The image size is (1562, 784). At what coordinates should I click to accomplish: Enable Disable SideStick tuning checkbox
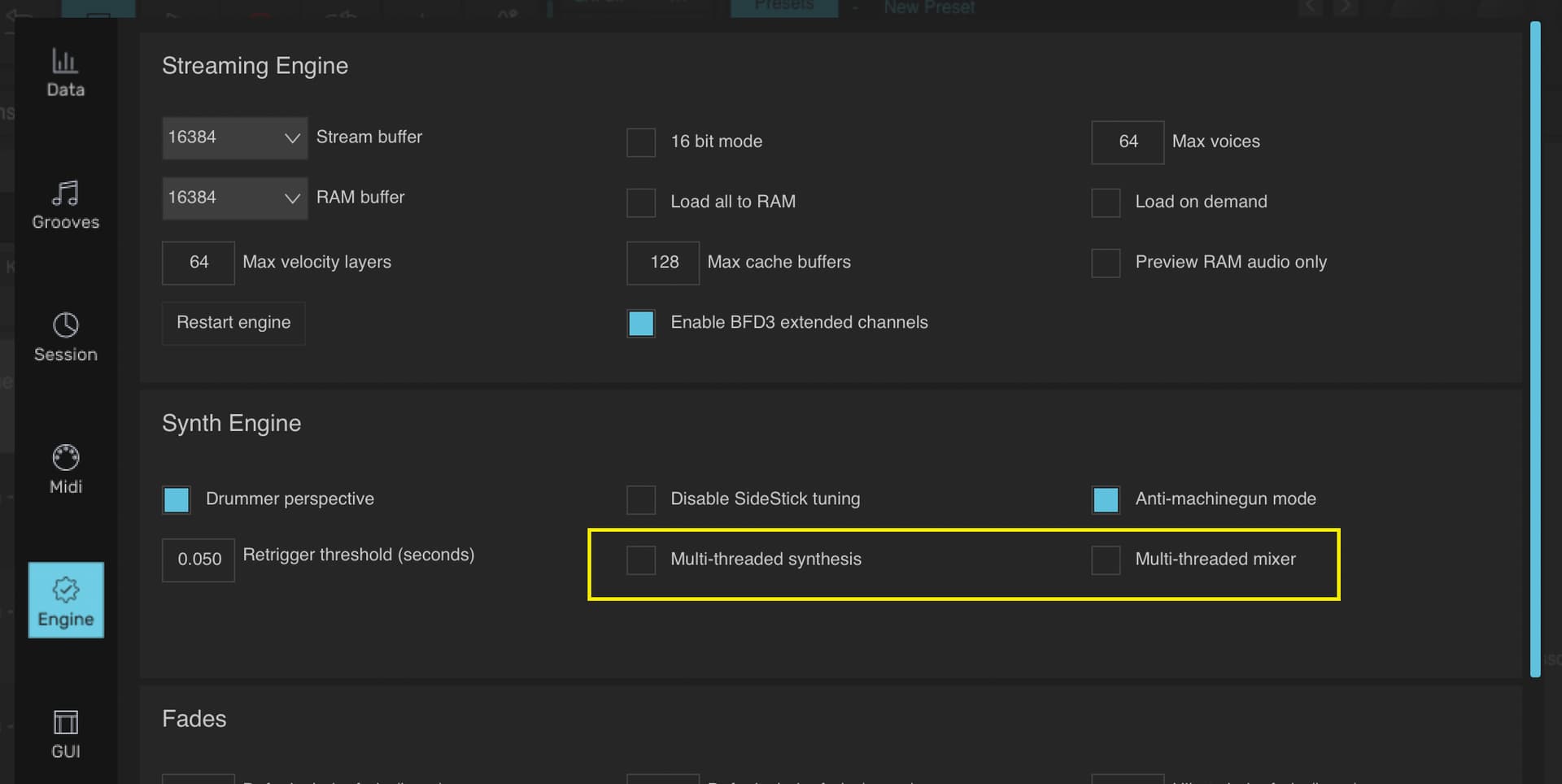pos(641,499)
